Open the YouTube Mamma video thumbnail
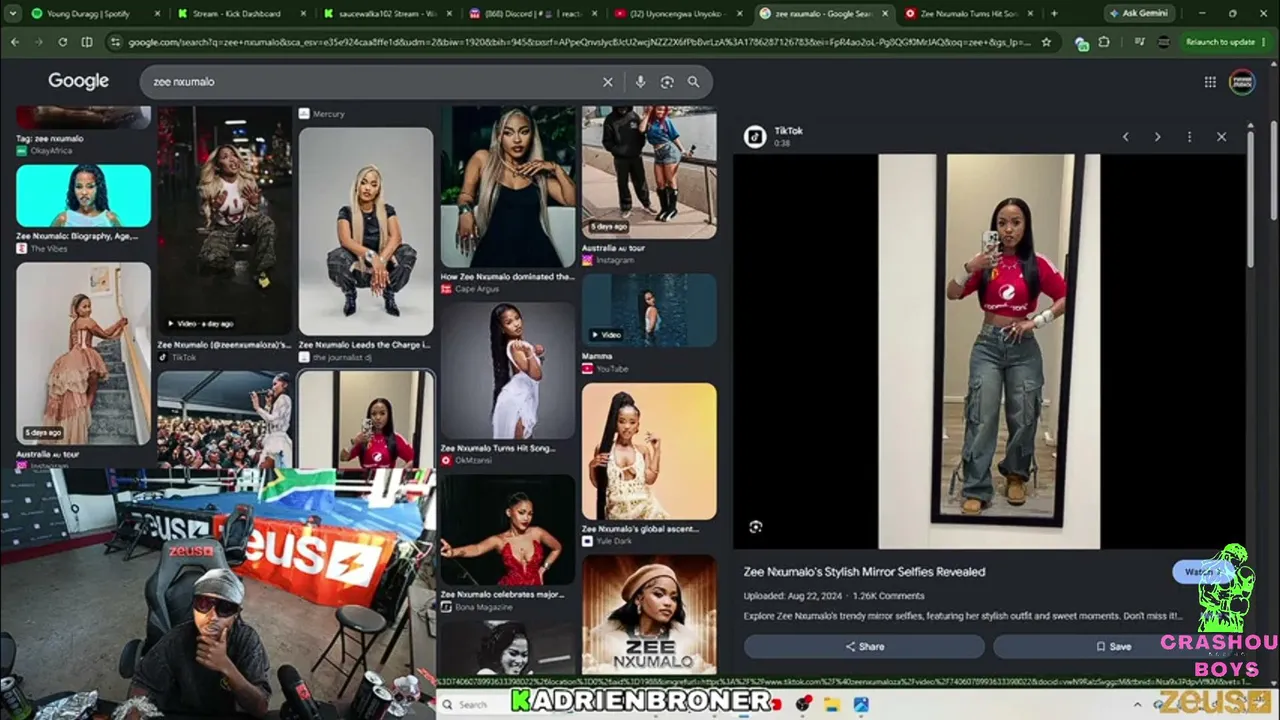The image size is (1280, 720). pos(649,311)
